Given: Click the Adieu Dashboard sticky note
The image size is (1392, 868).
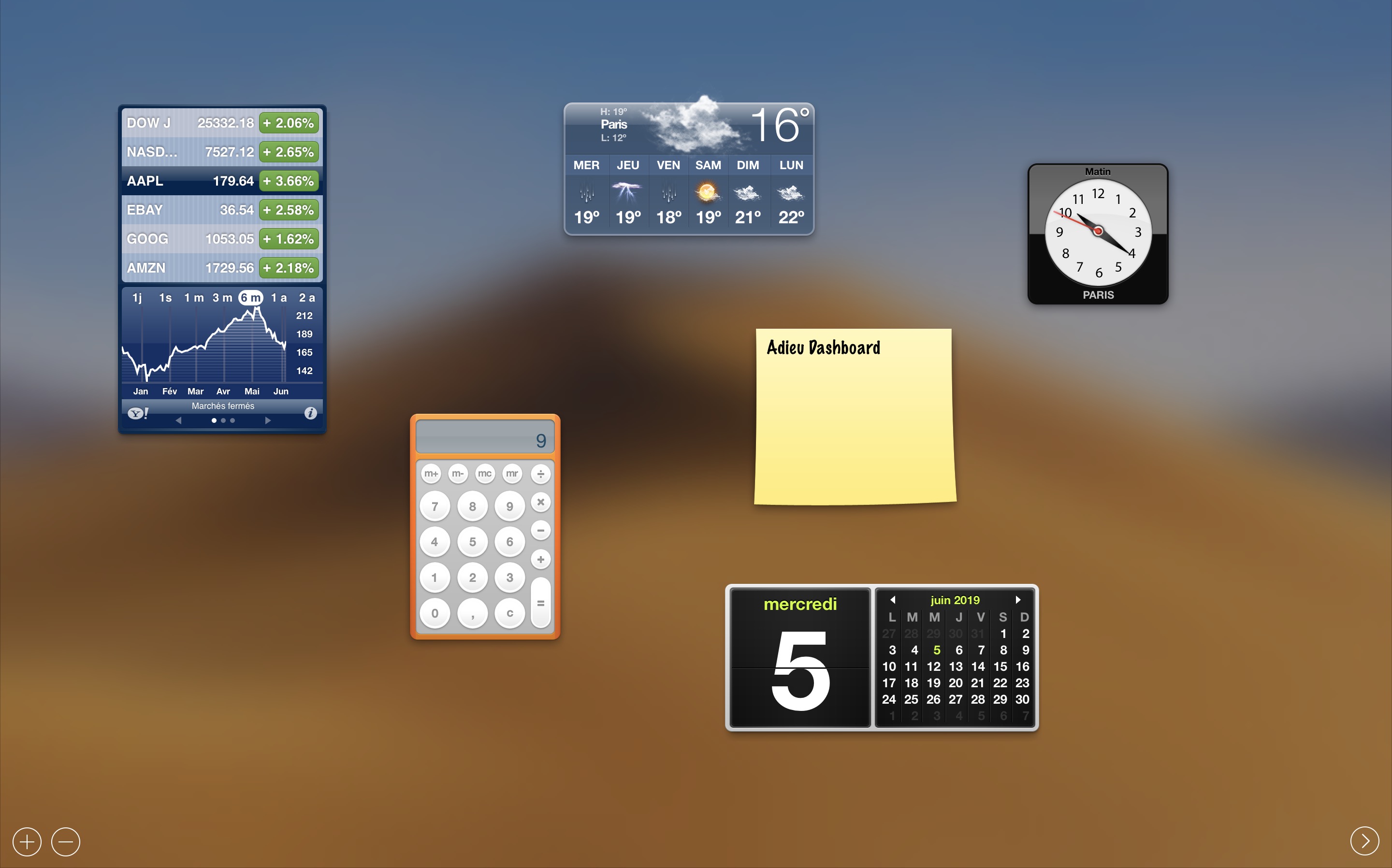Looking at the screenshot, I should pyautogui.click(x=854, y=417).
